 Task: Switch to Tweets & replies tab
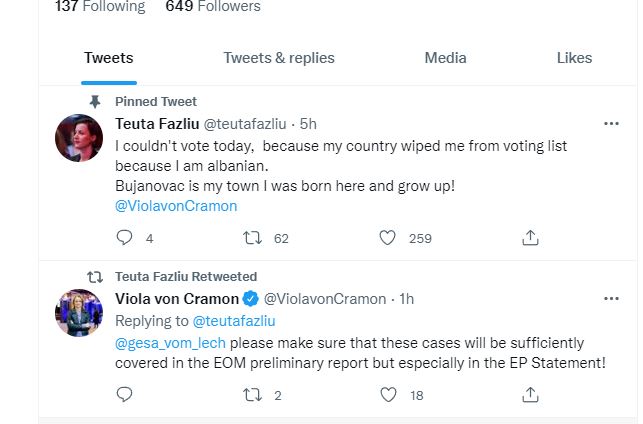tap(279, 58)
